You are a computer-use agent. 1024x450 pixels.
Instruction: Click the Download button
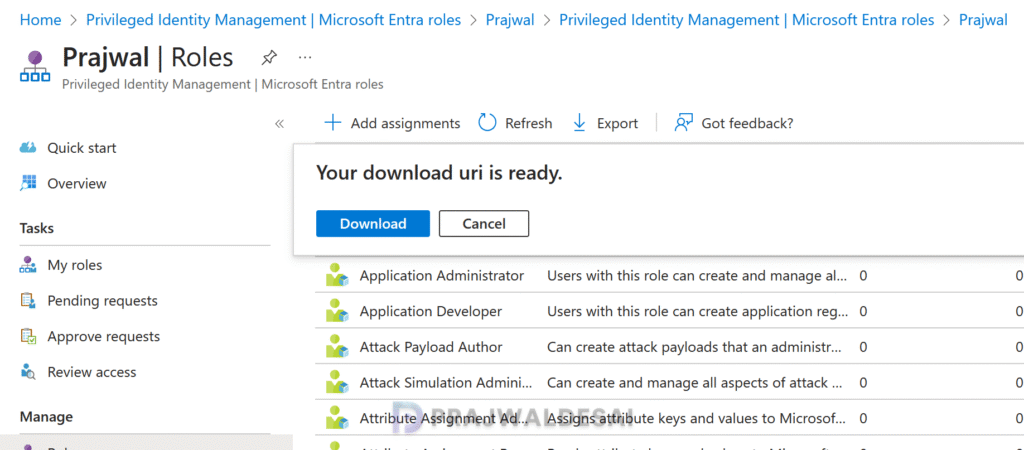click(x=373, y=223)
